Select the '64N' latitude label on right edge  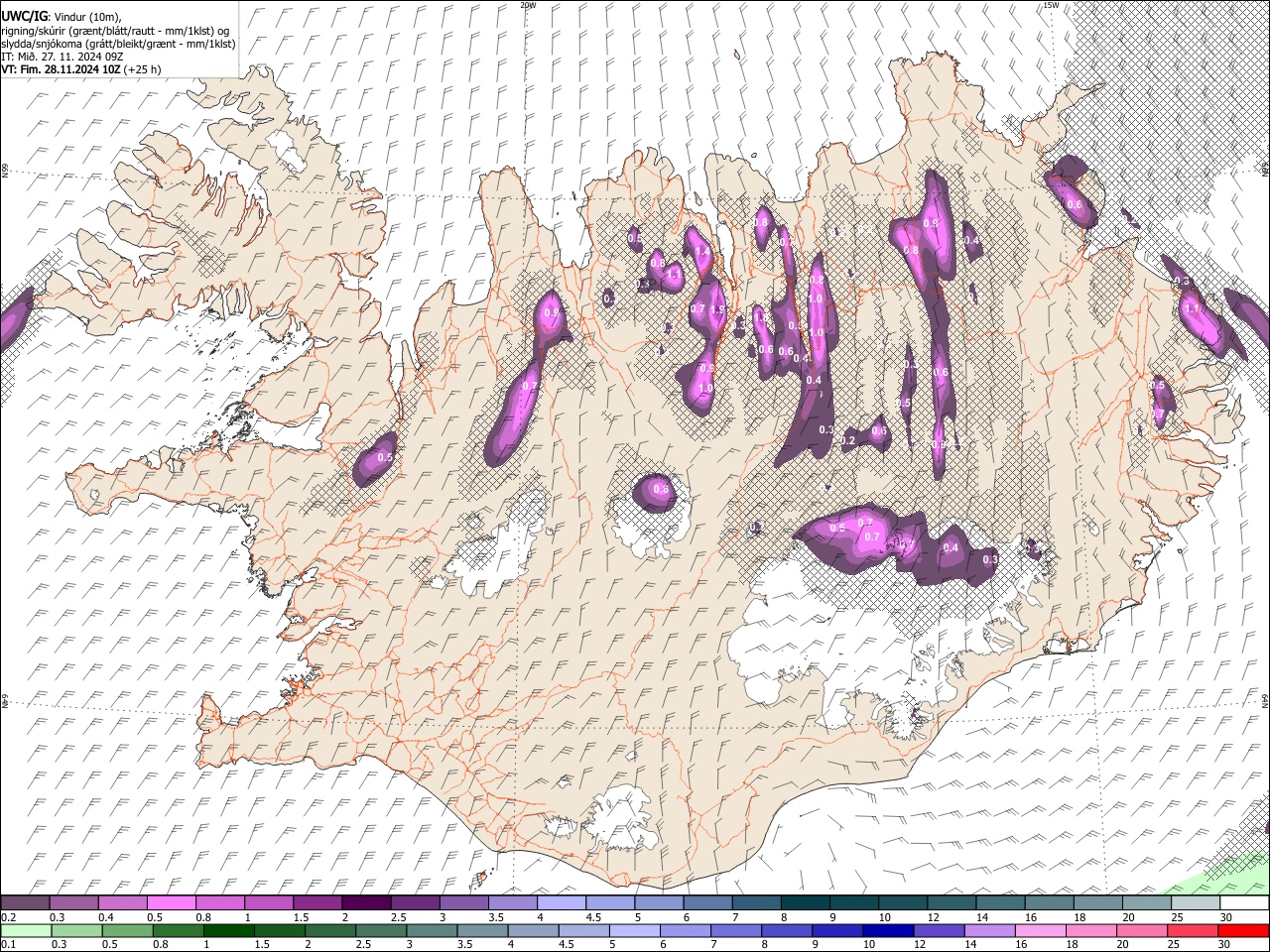(1265, 701)
